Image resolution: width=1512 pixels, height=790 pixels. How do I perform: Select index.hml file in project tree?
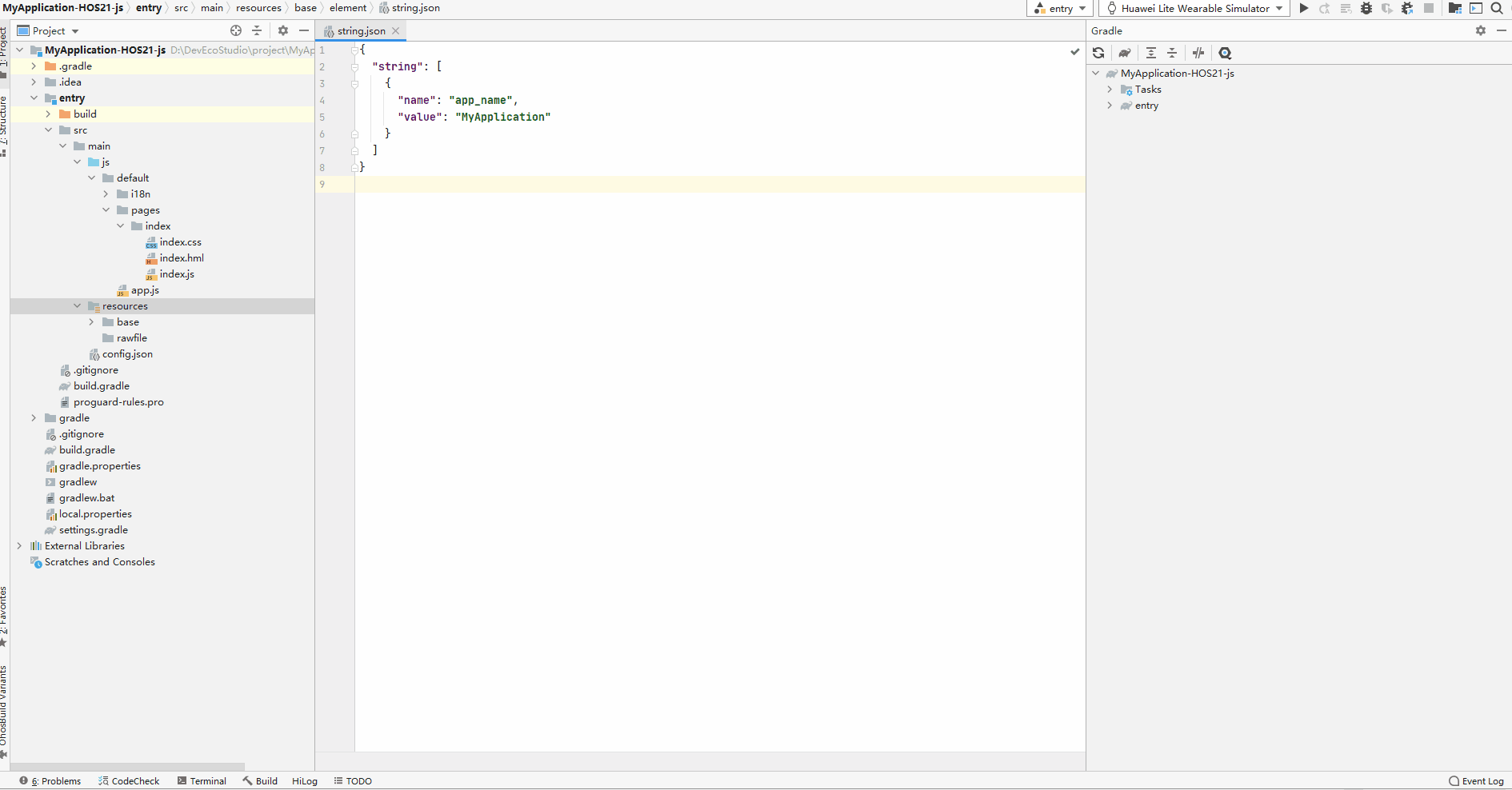[182, 257]
